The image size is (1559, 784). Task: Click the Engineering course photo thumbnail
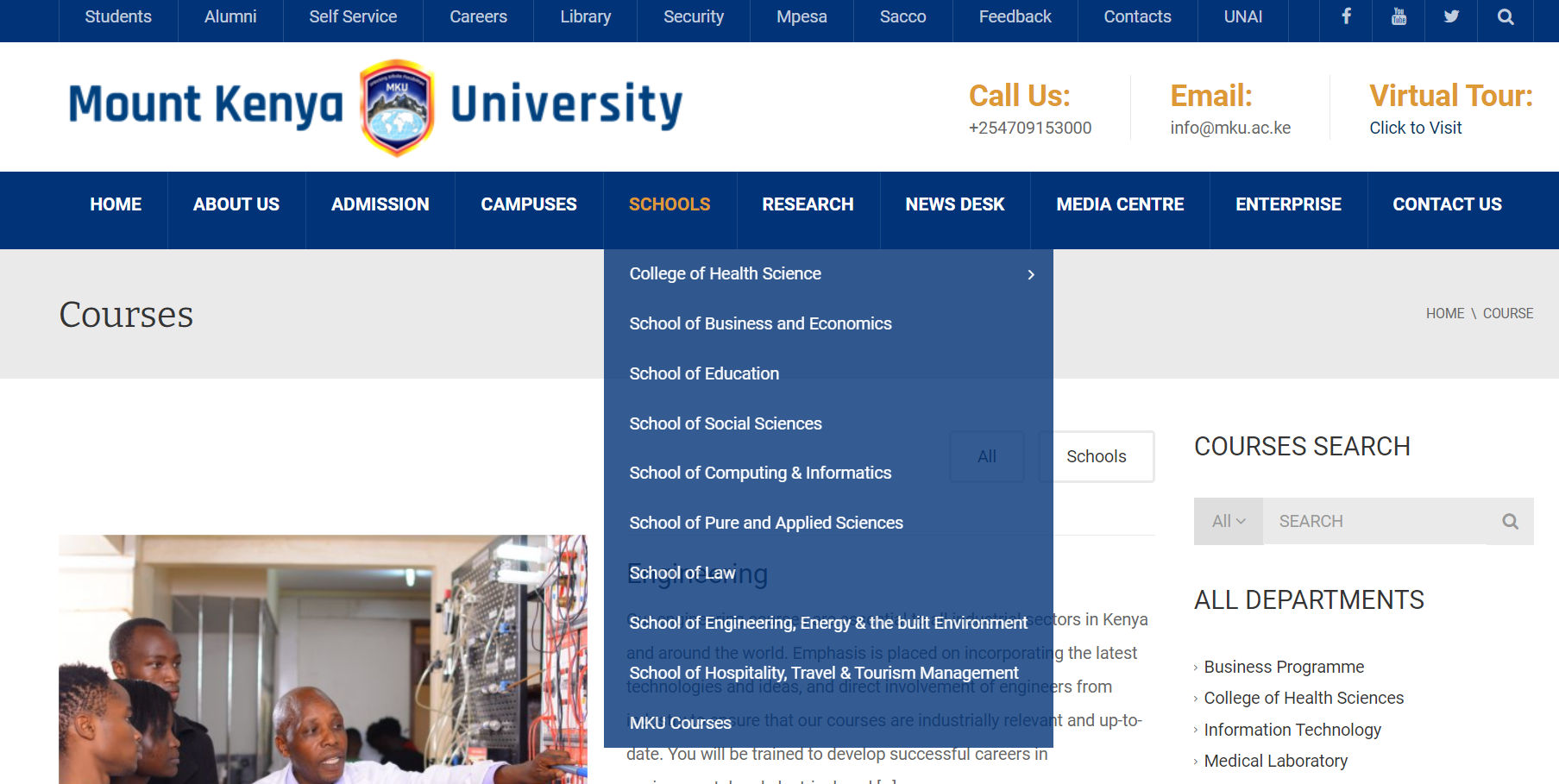(323, 660)
